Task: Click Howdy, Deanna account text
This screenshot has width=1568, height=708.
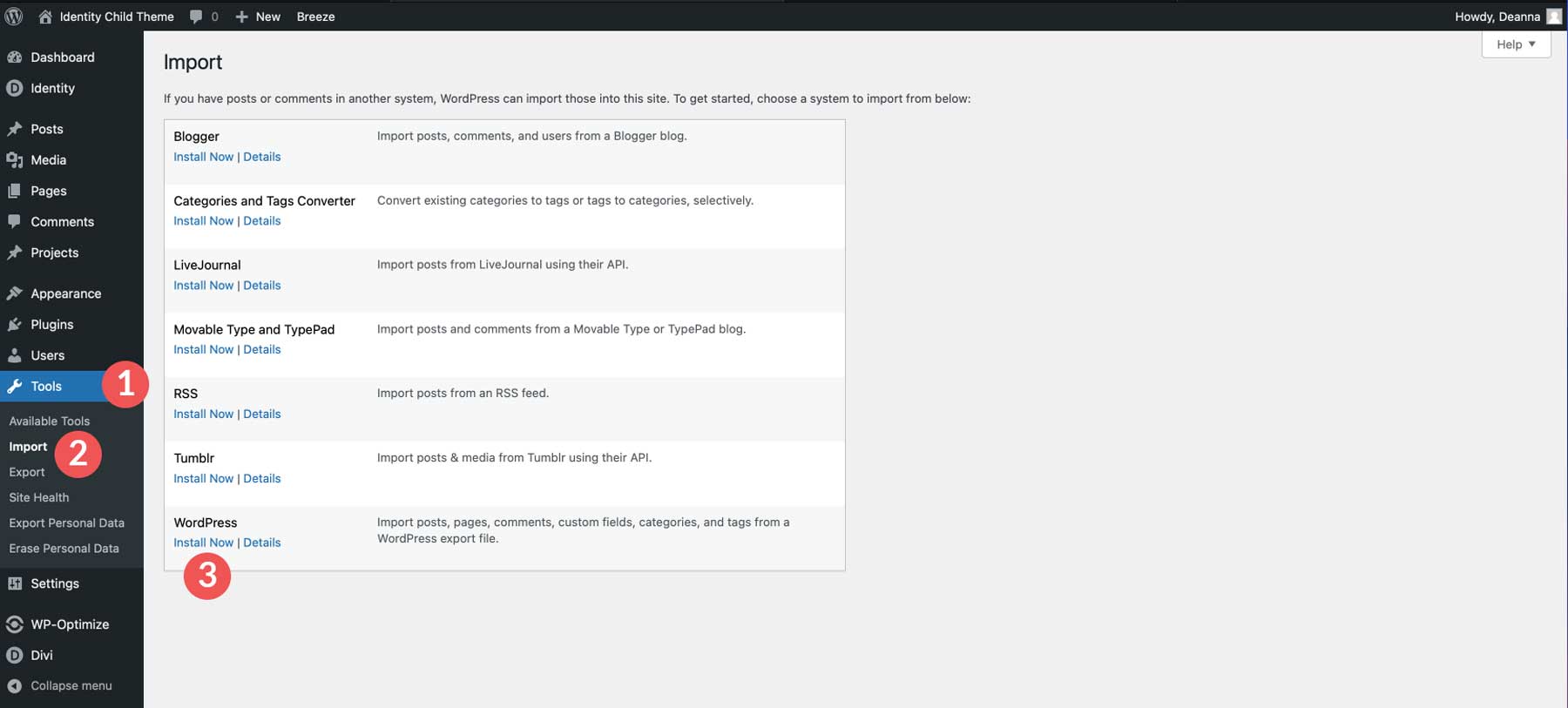Action: pos(1497,17)
